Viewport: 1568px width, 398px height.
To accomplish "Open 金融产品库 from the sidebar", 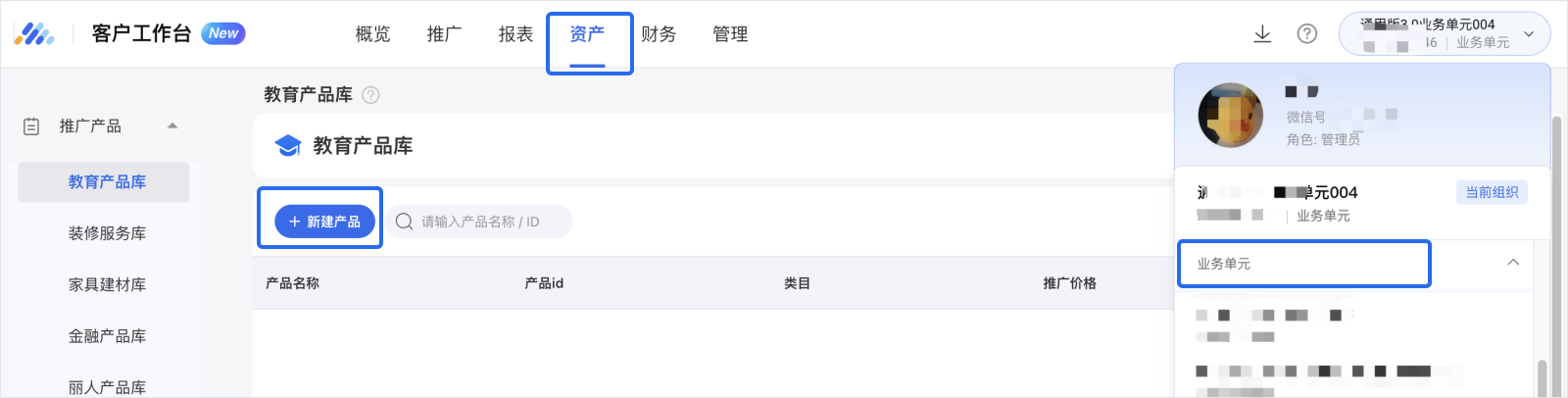I will (x=107, y=336).
